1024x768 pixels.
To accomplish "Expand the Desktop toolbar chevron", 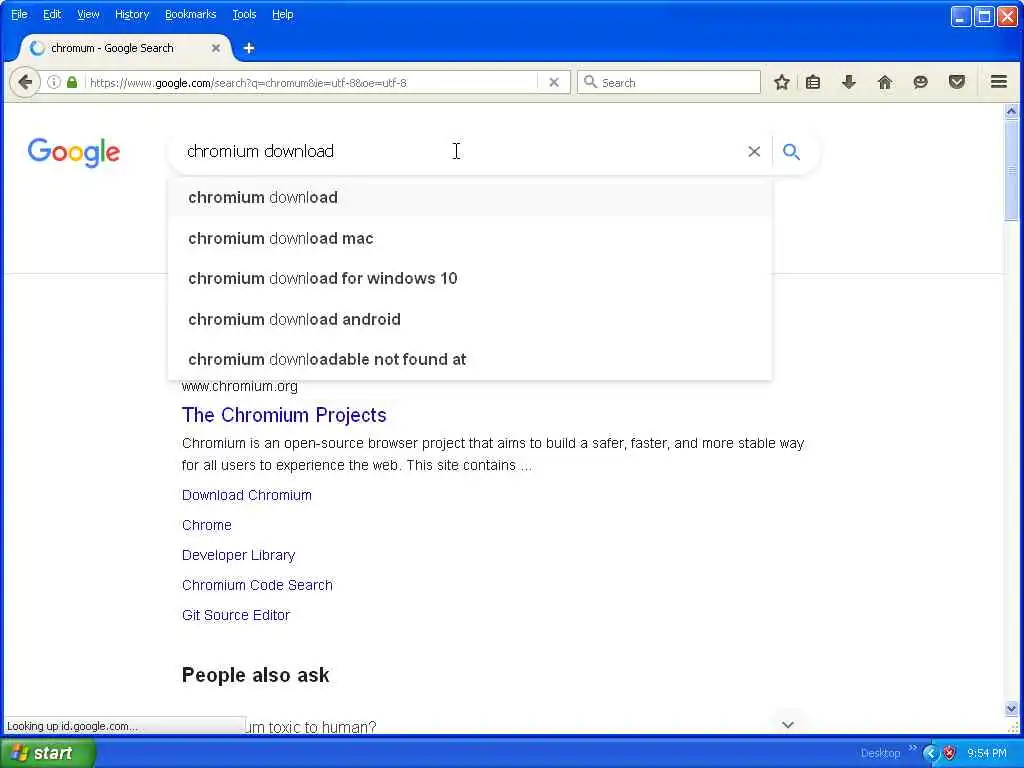I will coord(912,748).
